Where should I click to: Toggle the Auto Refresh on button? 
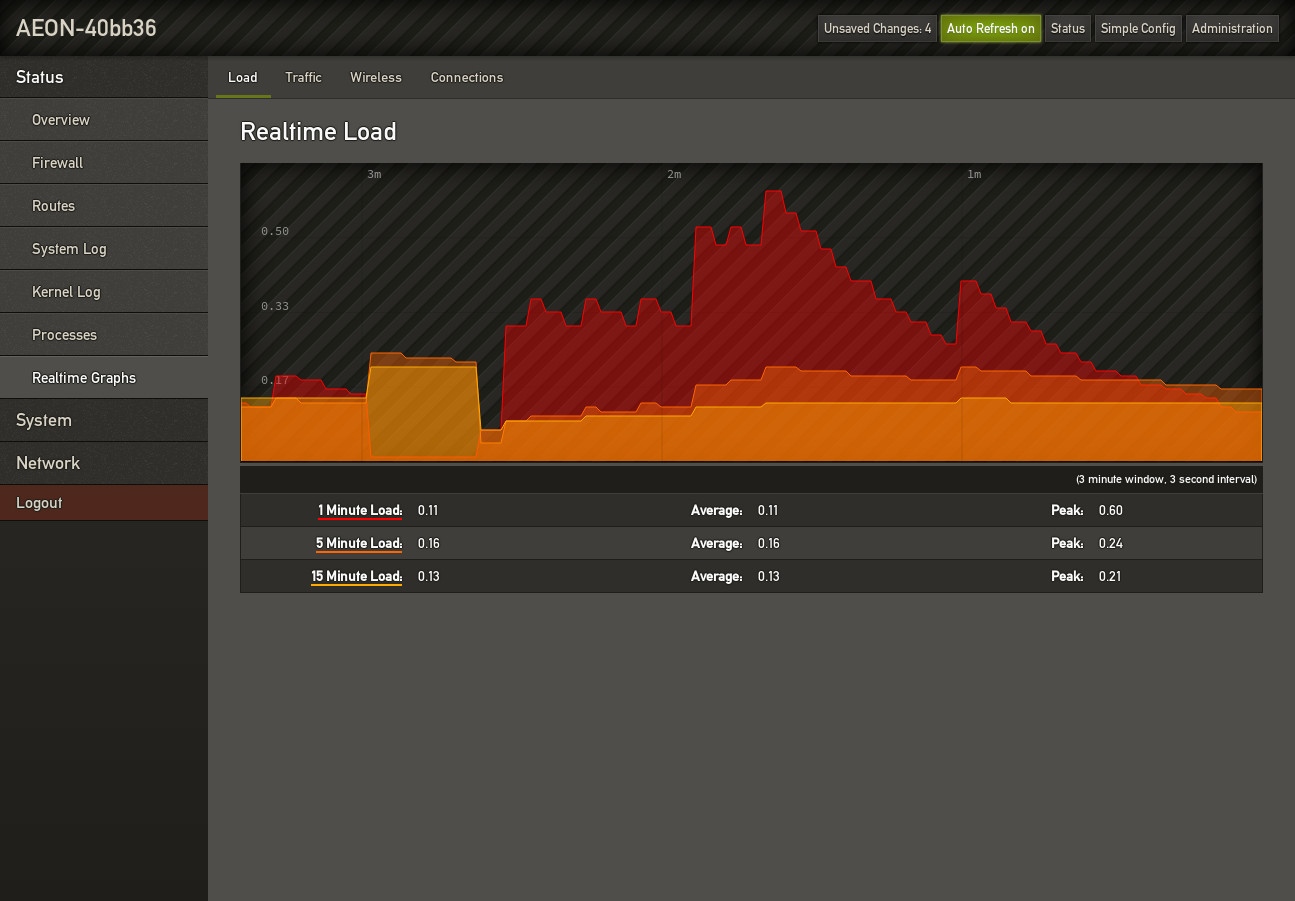click(990, 28)
